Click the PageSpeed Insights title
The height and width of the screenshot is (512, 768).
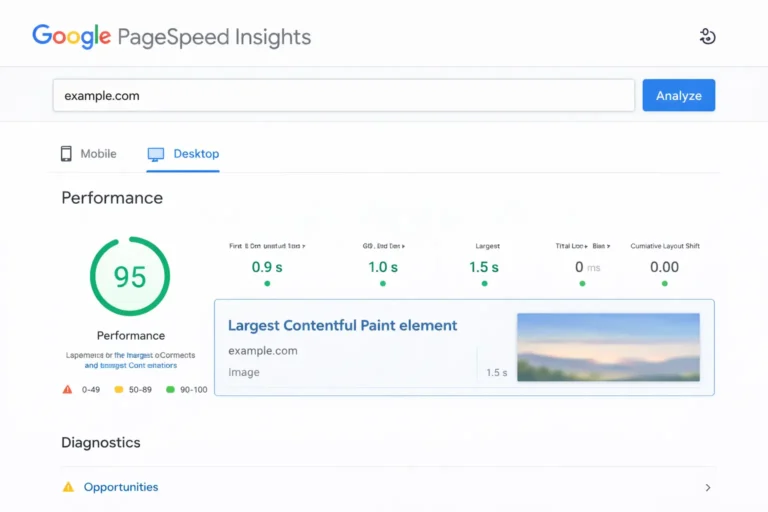coord(214,37)
